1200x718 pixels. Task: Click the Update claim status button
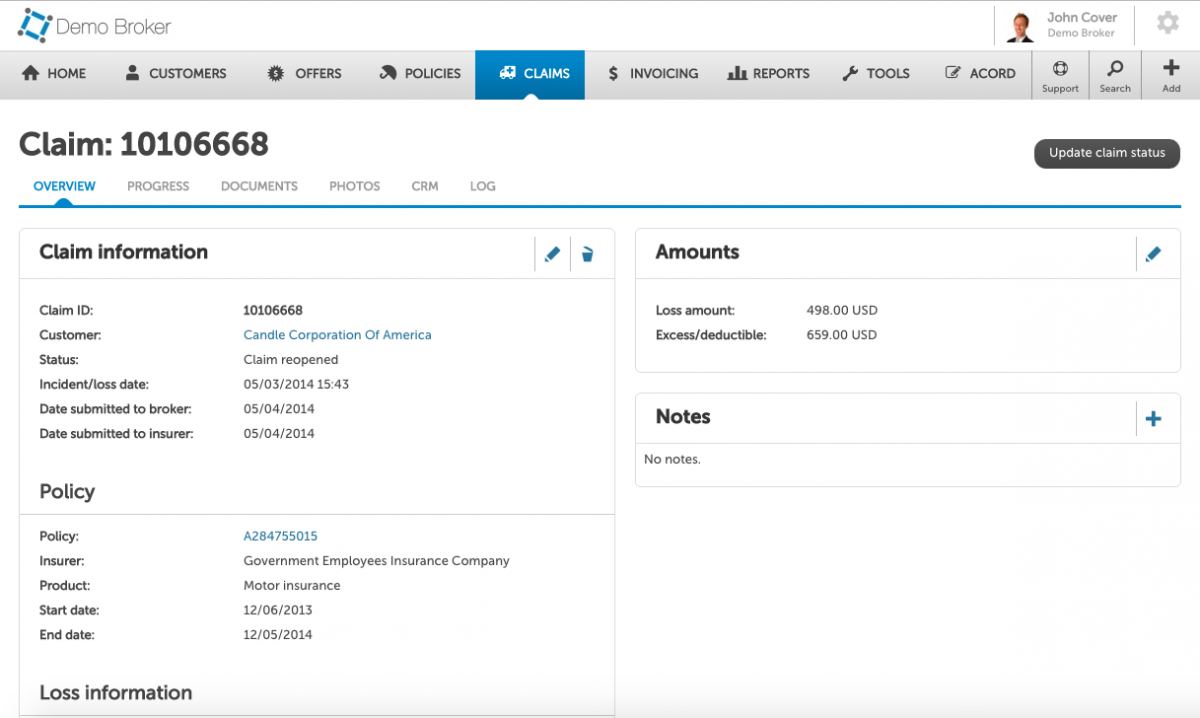(x=1107, y=153)
